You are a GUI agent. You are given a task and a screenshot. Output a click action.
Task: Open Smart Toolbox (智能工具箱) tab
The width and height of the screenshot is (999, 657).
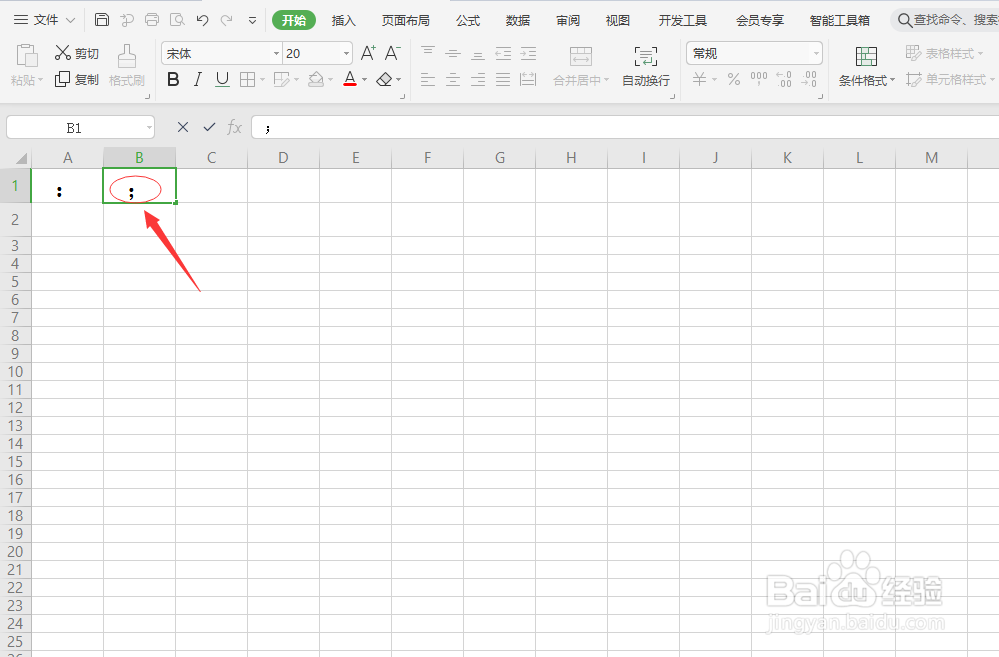(839, 20)
